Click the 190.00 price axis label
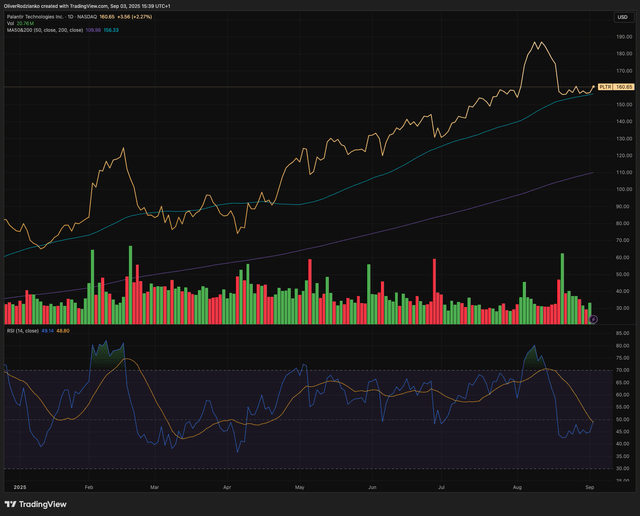 click(624, 37)
